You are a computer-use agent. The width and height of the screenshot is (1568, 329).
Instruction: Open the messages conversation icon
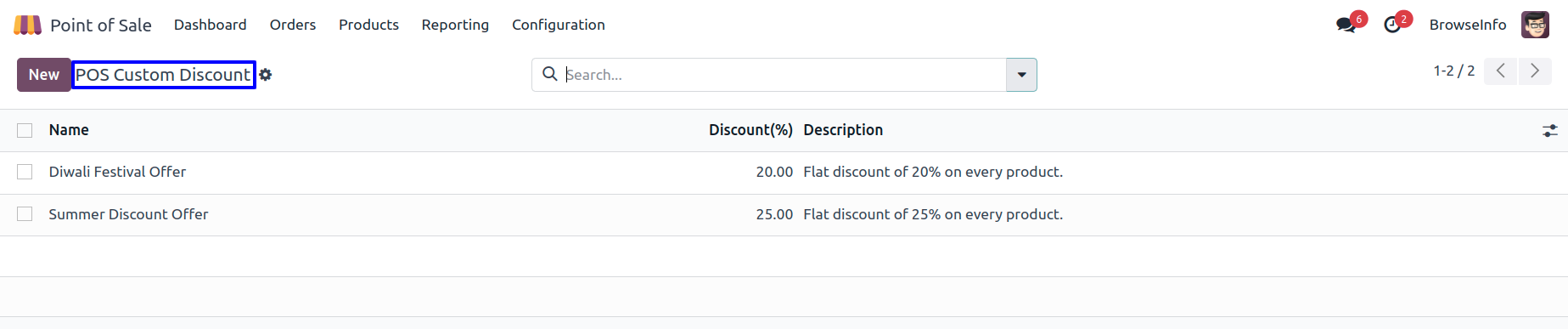1346,25
